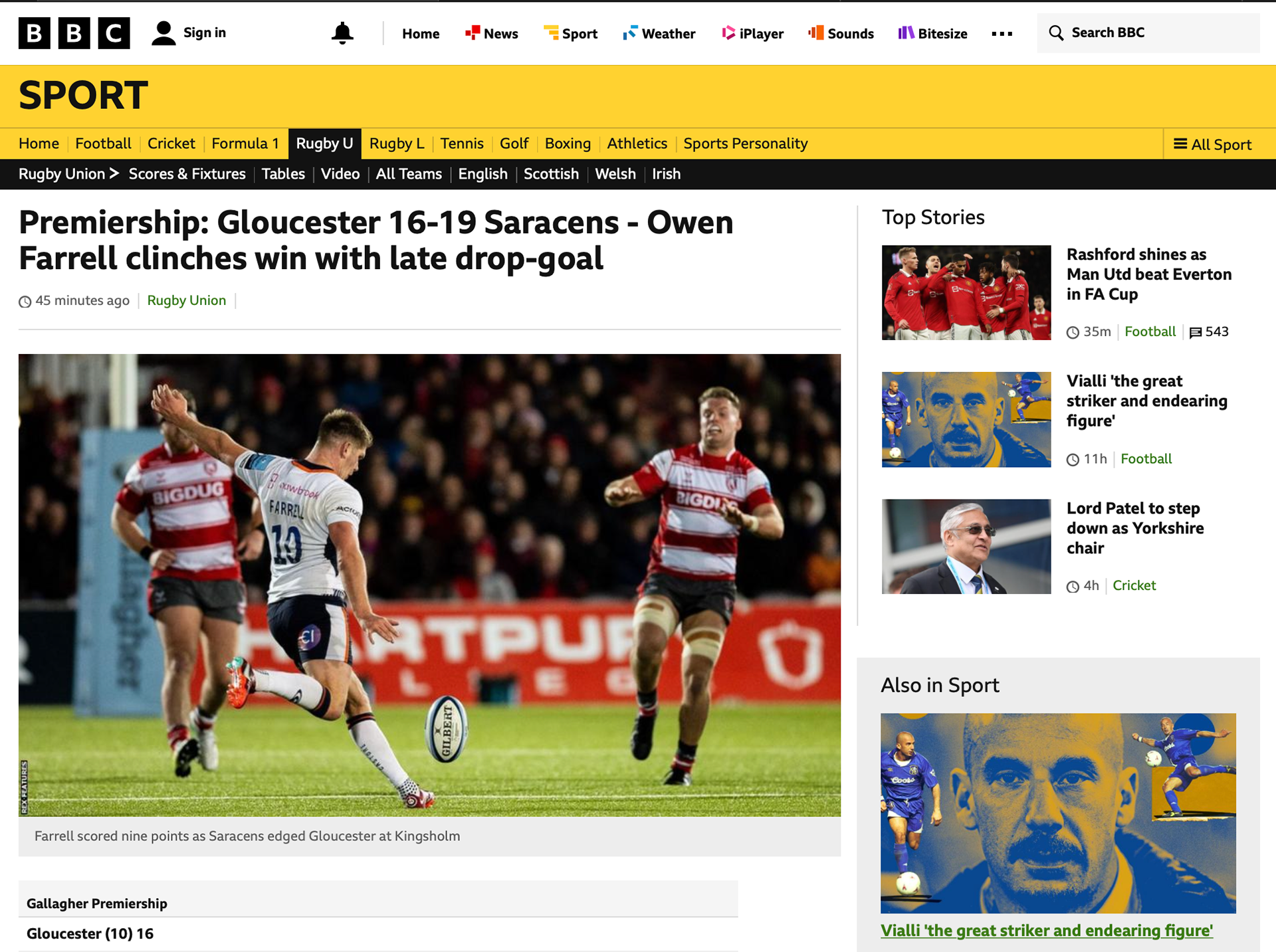Viewport: 1276px width, 952px height.
Task: Open comments count 543 on Rashford story
Action: (1209, 332)
